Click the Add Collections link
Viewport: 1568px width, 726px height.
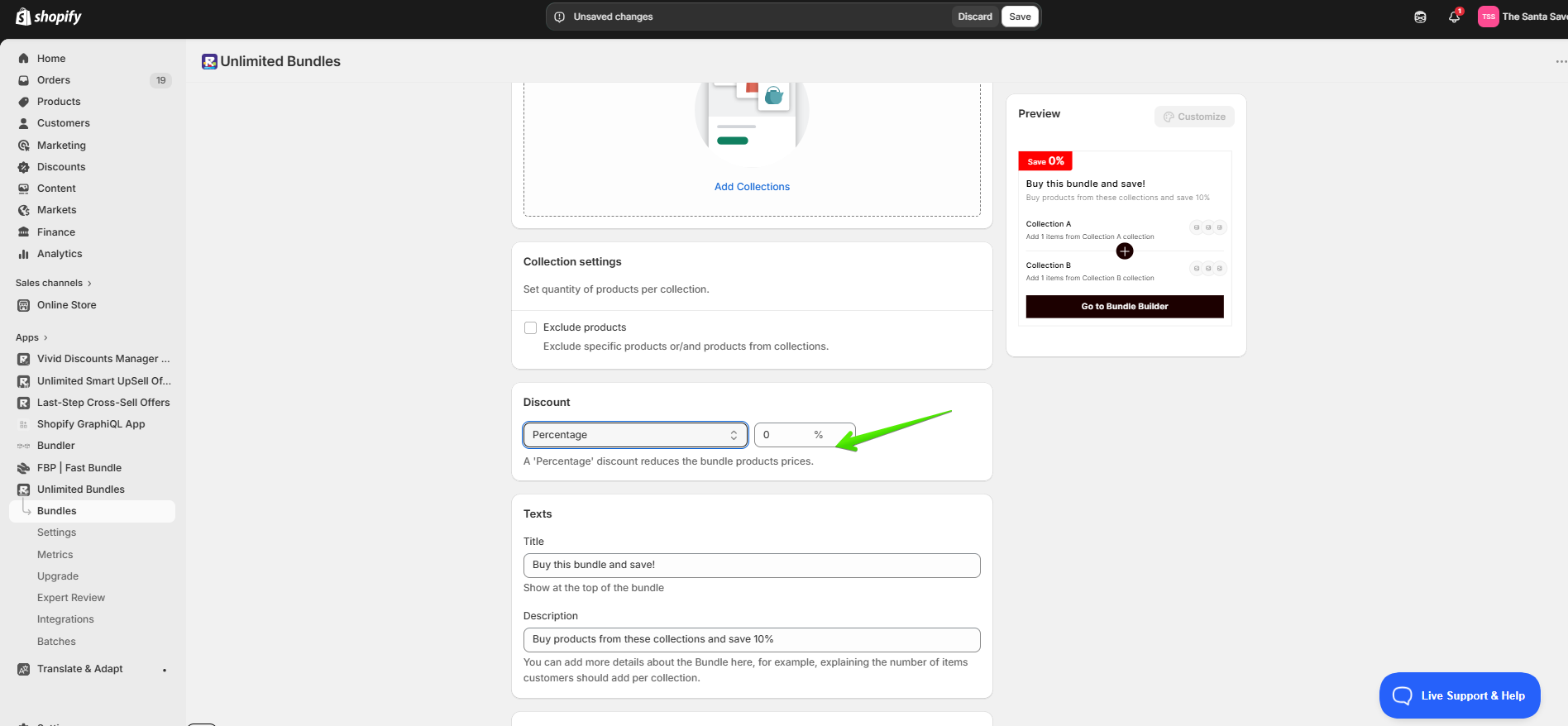point(752,187)
